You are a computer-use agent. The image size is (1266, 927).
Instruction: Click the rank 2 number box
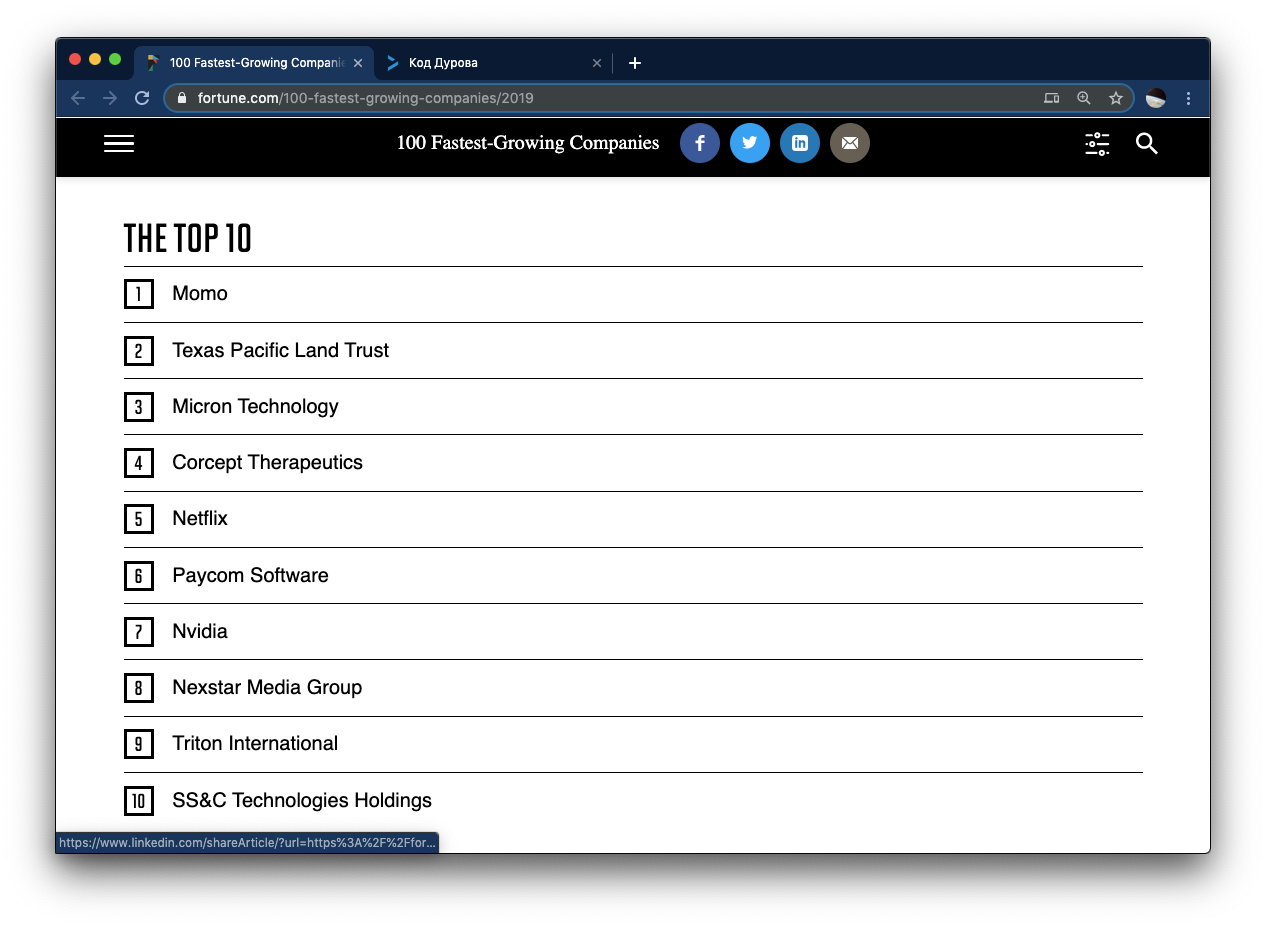pyautogui.click(x=139, y=351)
